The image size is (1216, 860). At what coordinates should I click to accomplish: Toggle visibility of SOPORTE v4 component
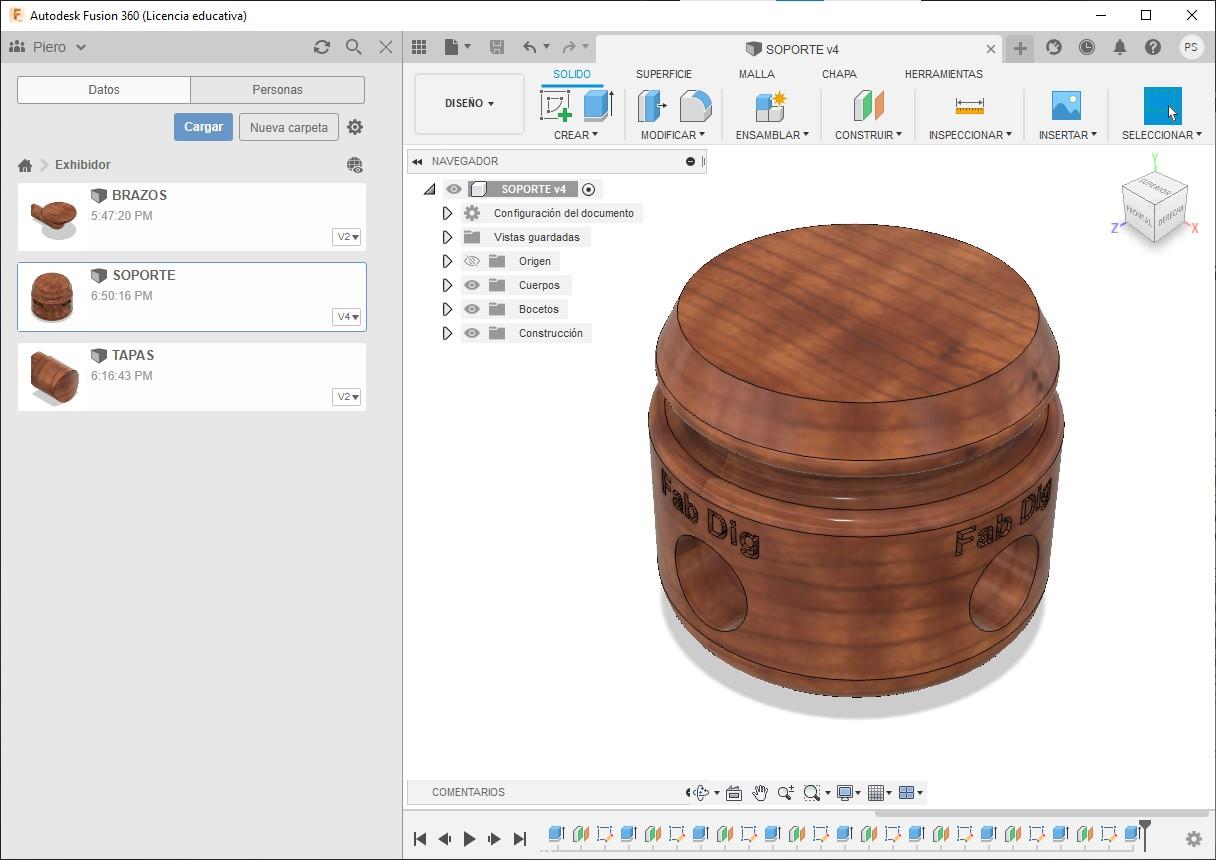click(454, 189)
